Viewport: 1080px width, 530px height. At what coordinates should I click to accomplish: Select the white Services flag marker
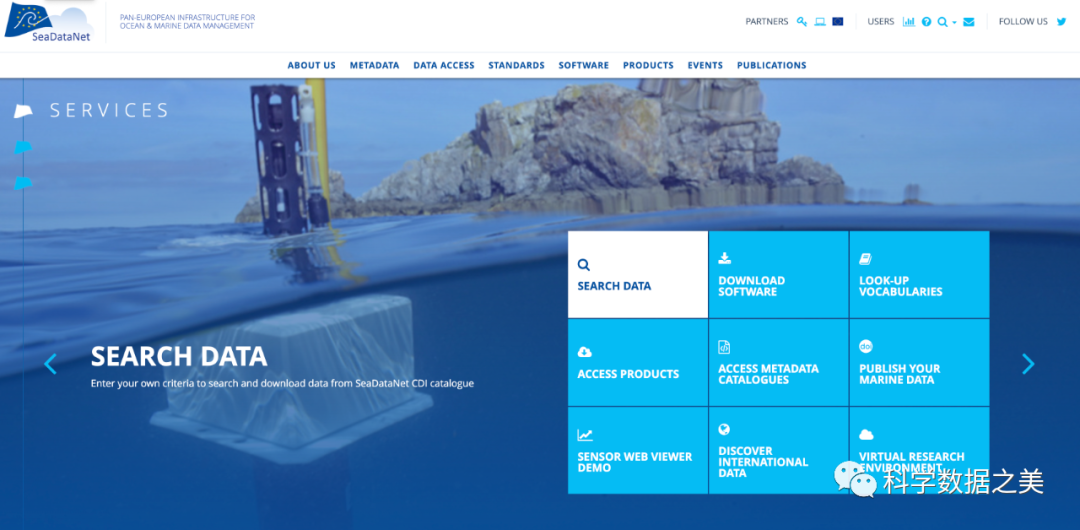pyautogui.click(x=23, y=111)
